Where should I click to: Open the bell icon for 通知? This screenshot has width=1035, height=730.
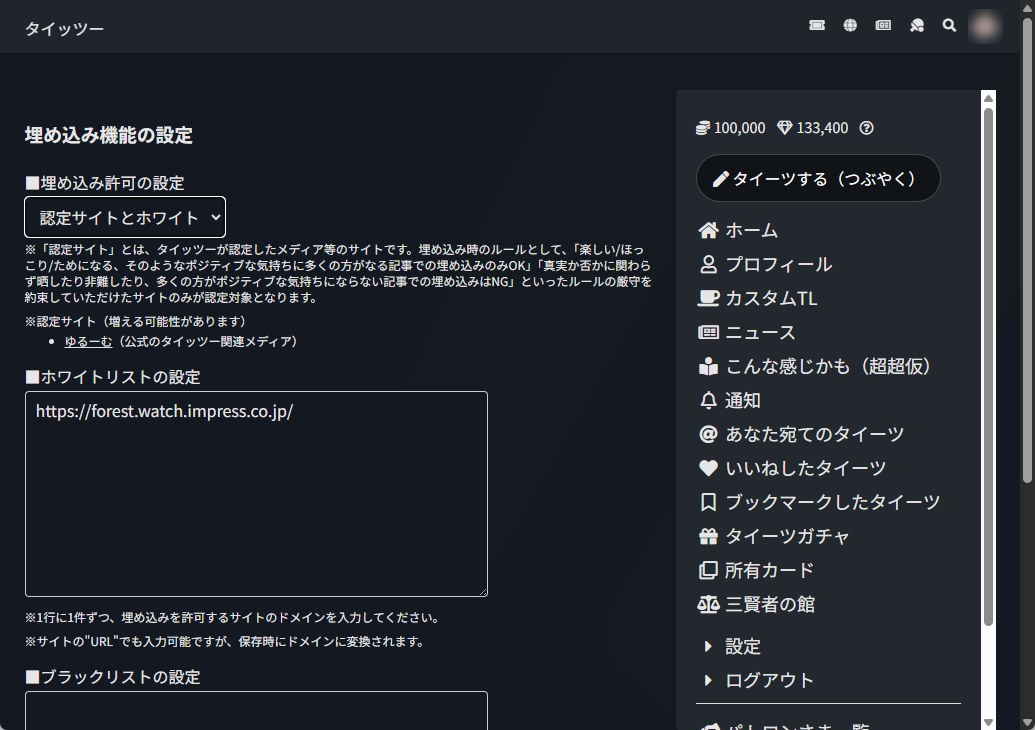(x=708, y=400)
